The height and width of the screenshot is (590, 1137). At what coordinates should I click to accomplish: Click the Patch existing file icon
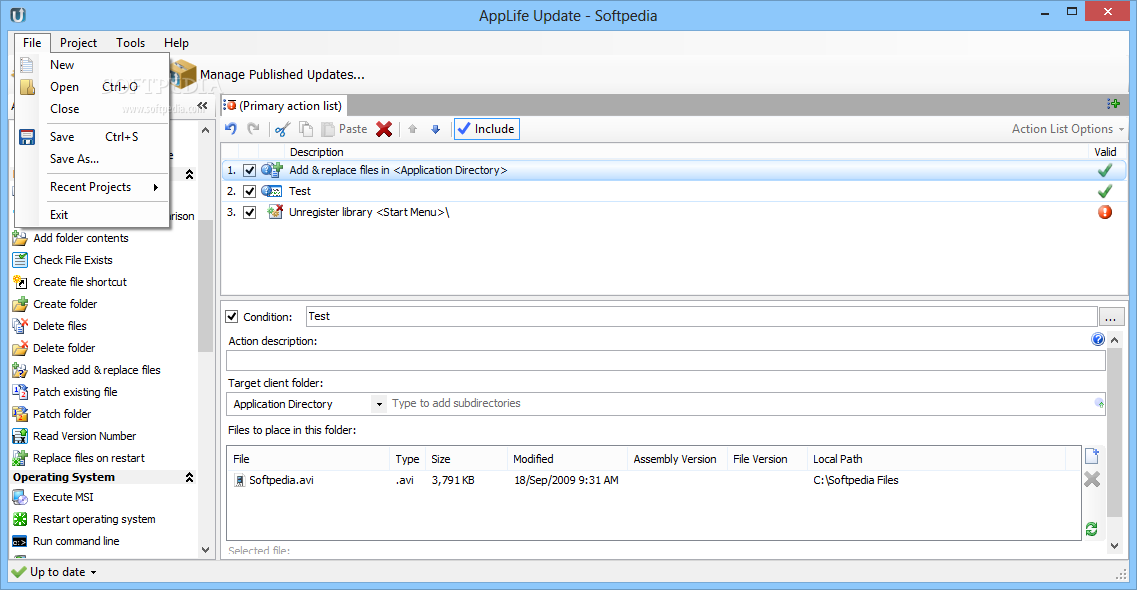click(x=20, y=391)
